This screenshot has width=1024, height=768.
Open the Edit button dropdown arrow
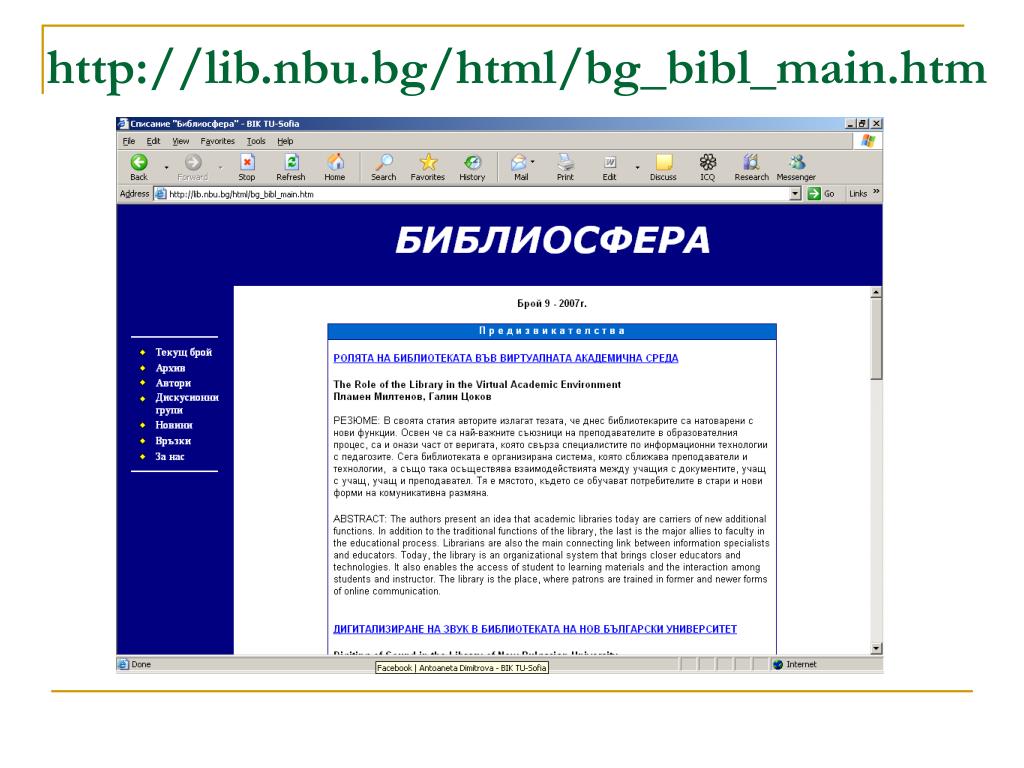(637, 168)
